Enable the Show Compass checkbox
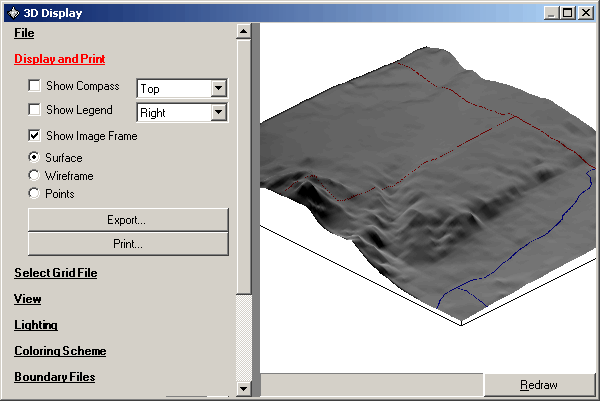The height and width of the screenshot is (401, 600). 34,85
